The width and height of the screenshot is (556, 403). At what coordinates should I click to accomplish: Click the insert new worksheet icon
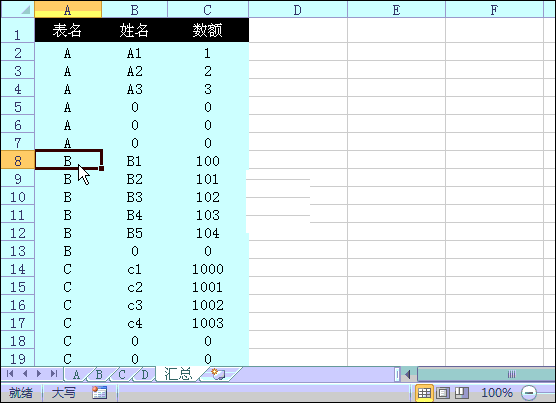click(x=218, y=374)
